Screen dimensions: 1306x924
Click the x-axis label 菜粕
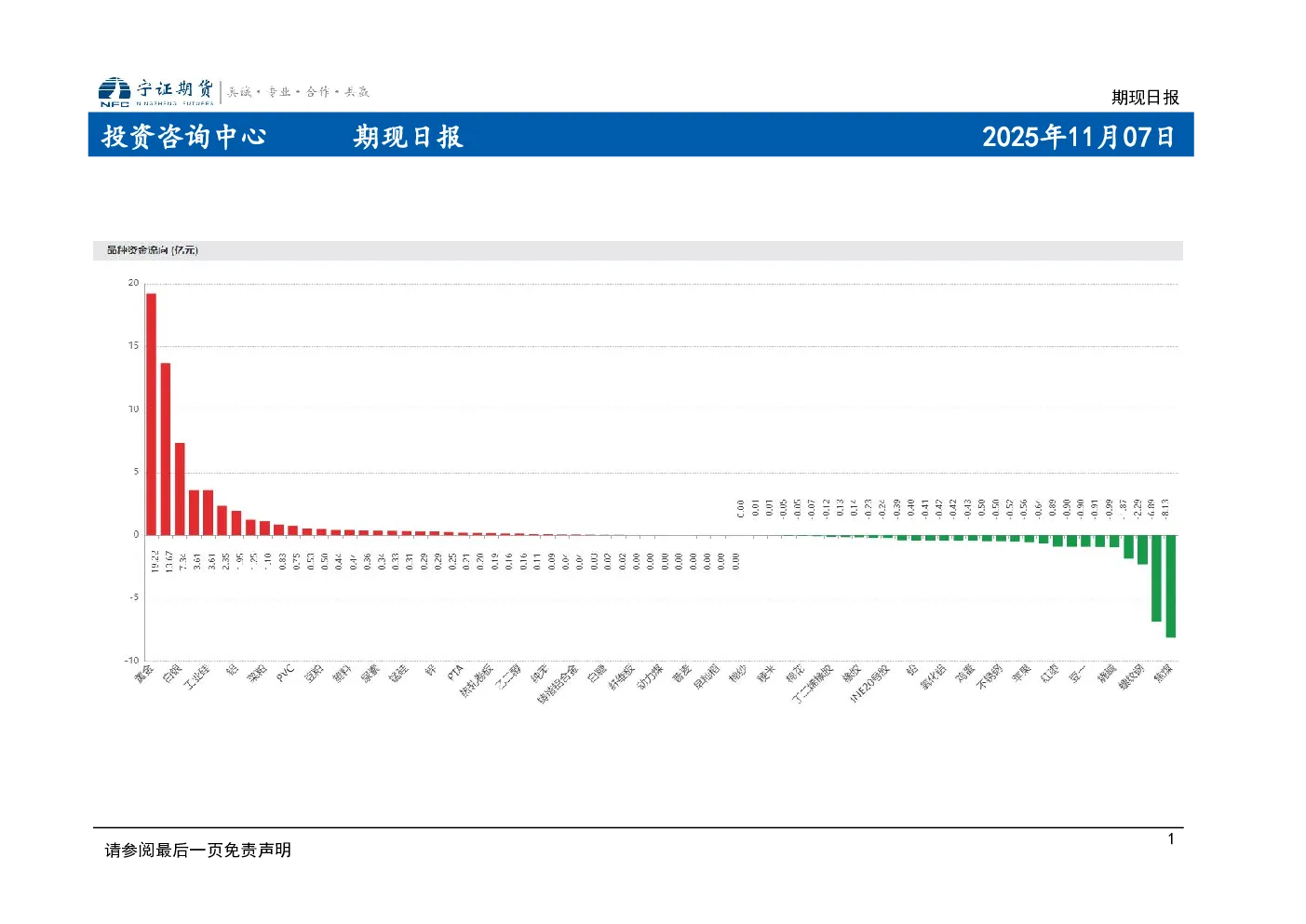click(257, 675)
